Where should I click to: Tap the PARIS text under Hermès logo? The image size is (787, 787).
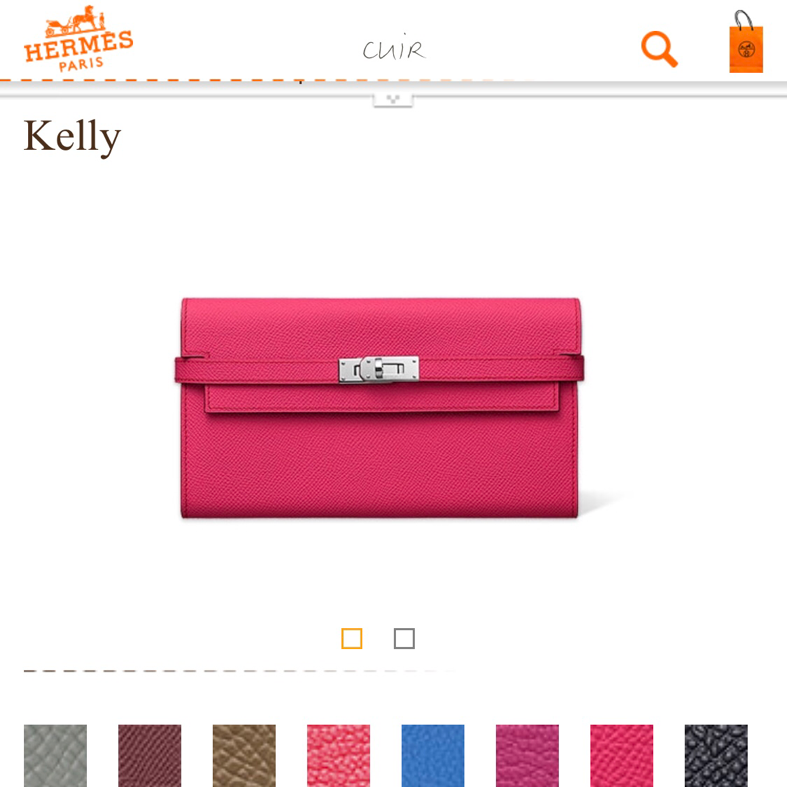click(x=81, y=64)
